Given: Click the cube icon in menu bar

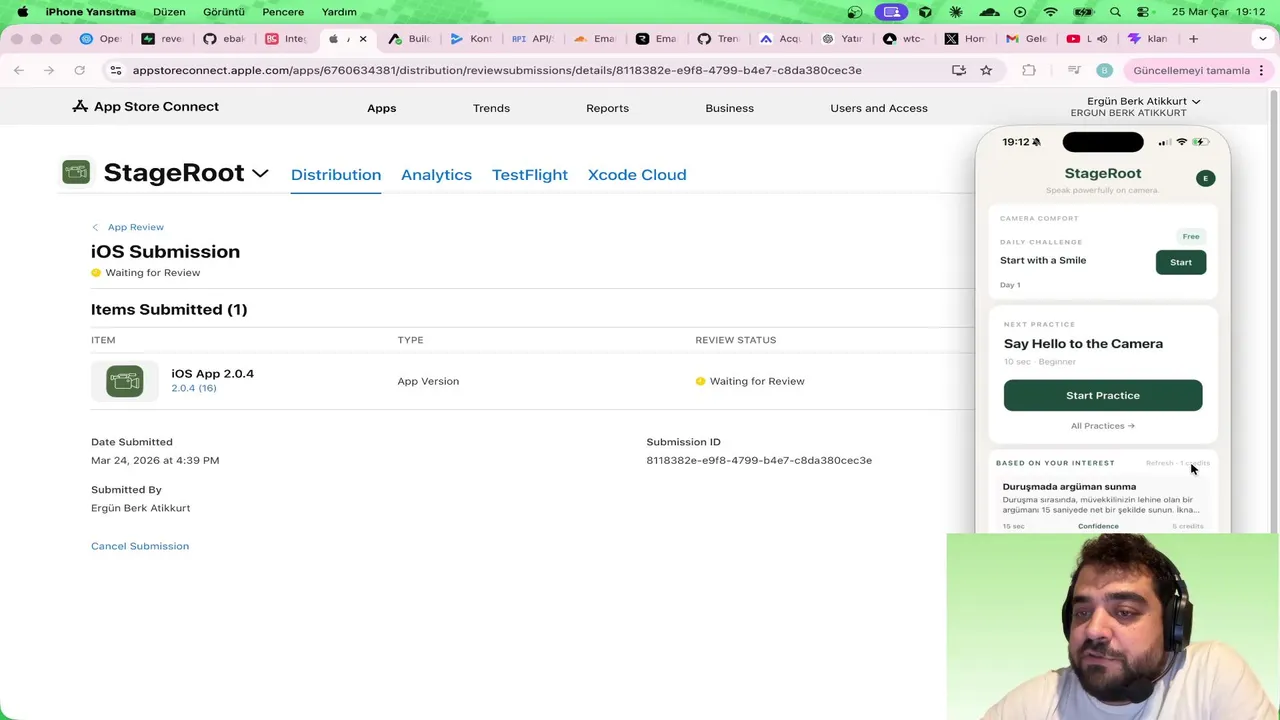Looking at the screenshot, I should click(925, 12).
